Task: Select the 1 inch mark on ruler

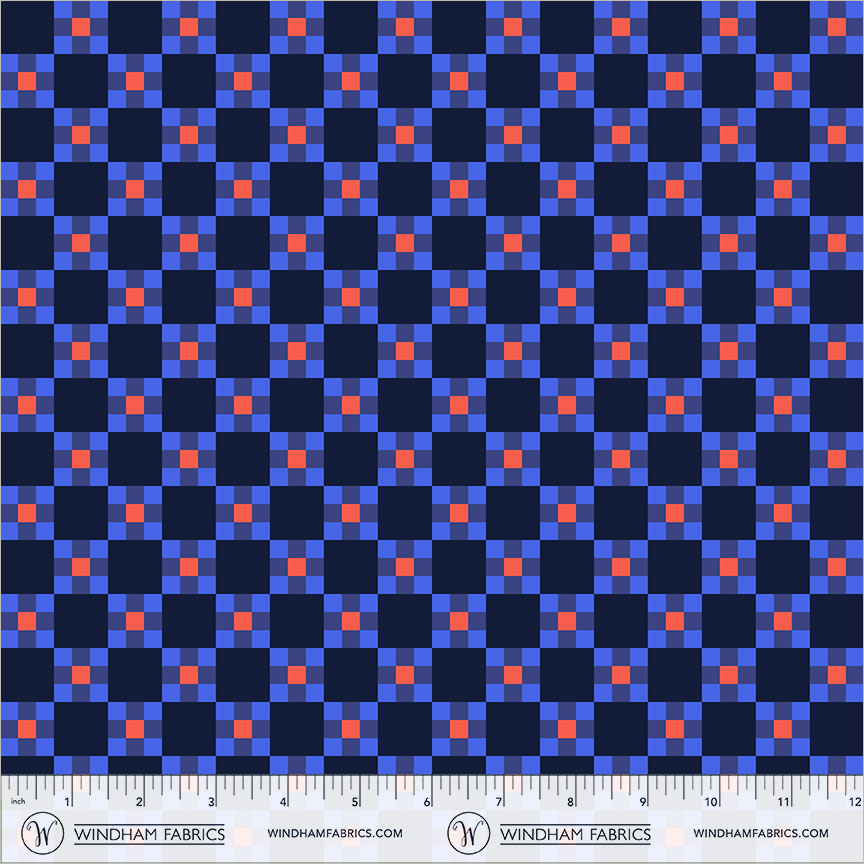Action: [67, 802]
